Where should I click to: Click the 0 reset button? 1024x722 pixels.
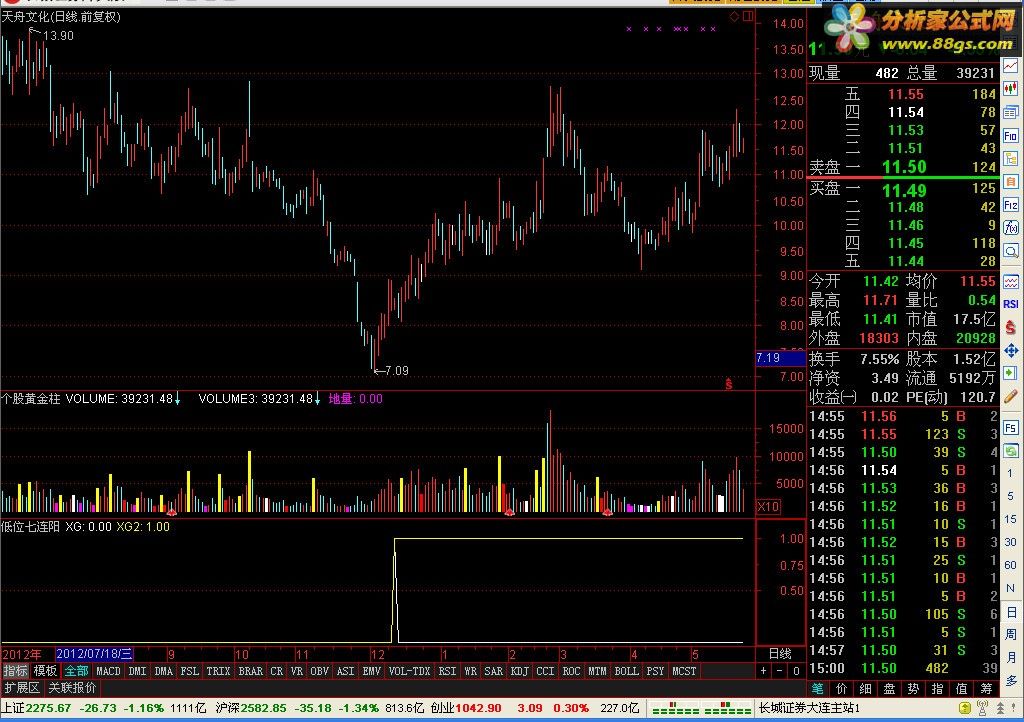tap(796, 670)
